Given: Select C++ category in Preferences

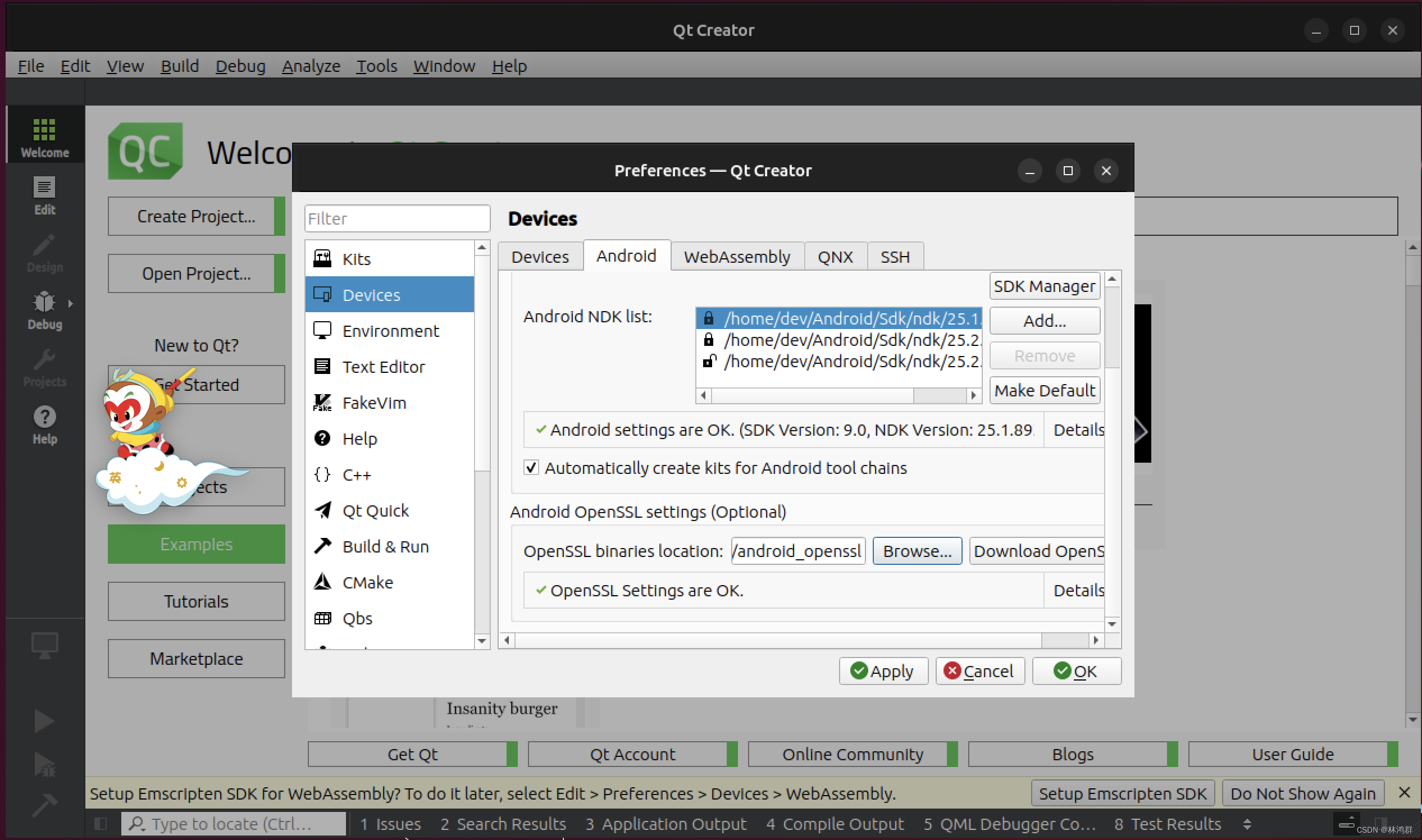Looking at the screenshot, I should click(x=389, y=474).
